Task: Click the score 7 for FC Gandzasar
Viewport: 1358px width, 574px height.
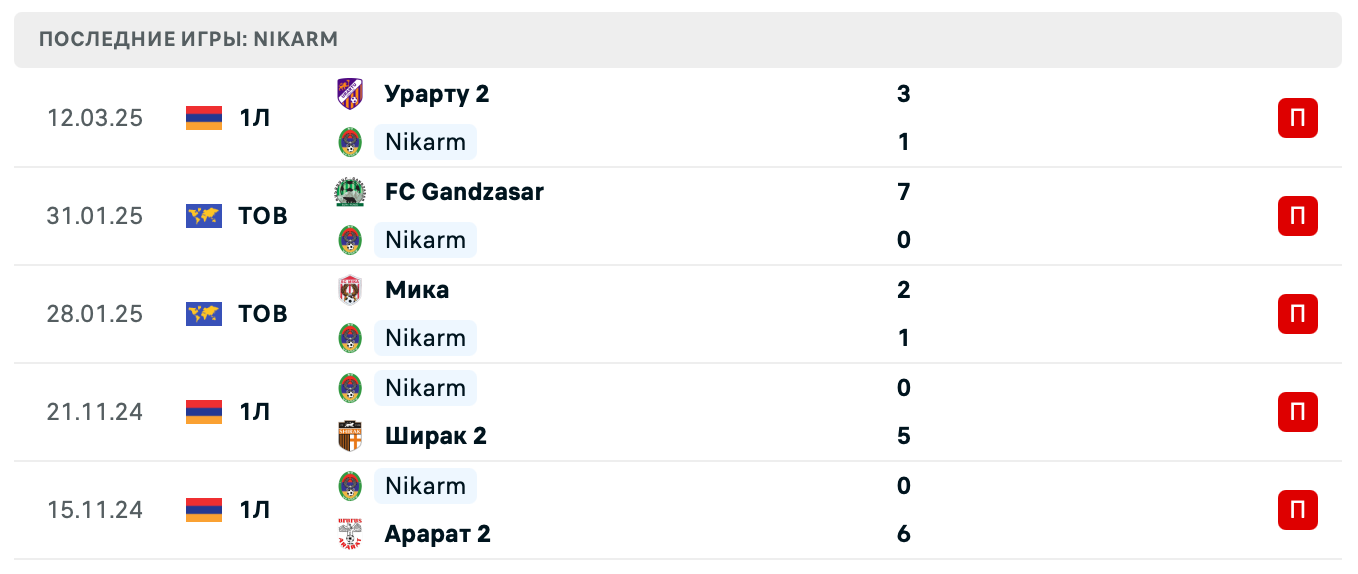Action: [x=904, y=192]
